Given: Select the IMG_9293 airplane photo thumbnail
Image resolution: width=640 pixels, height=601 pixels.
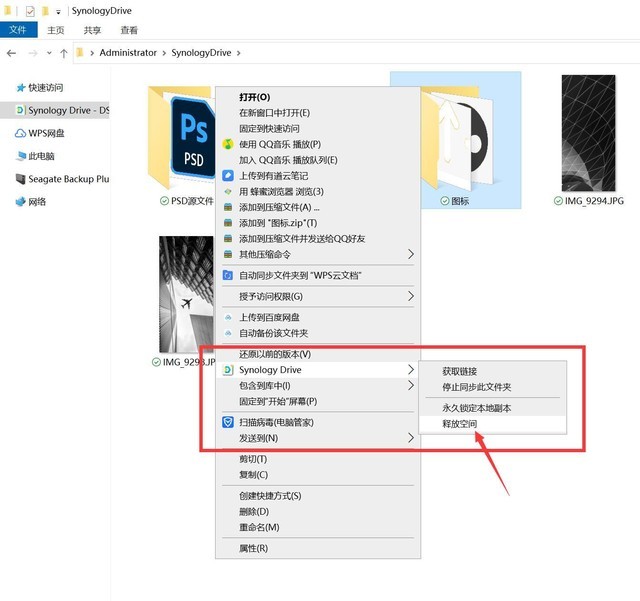Looking at the screenshot, I should [x=187, y=294].
